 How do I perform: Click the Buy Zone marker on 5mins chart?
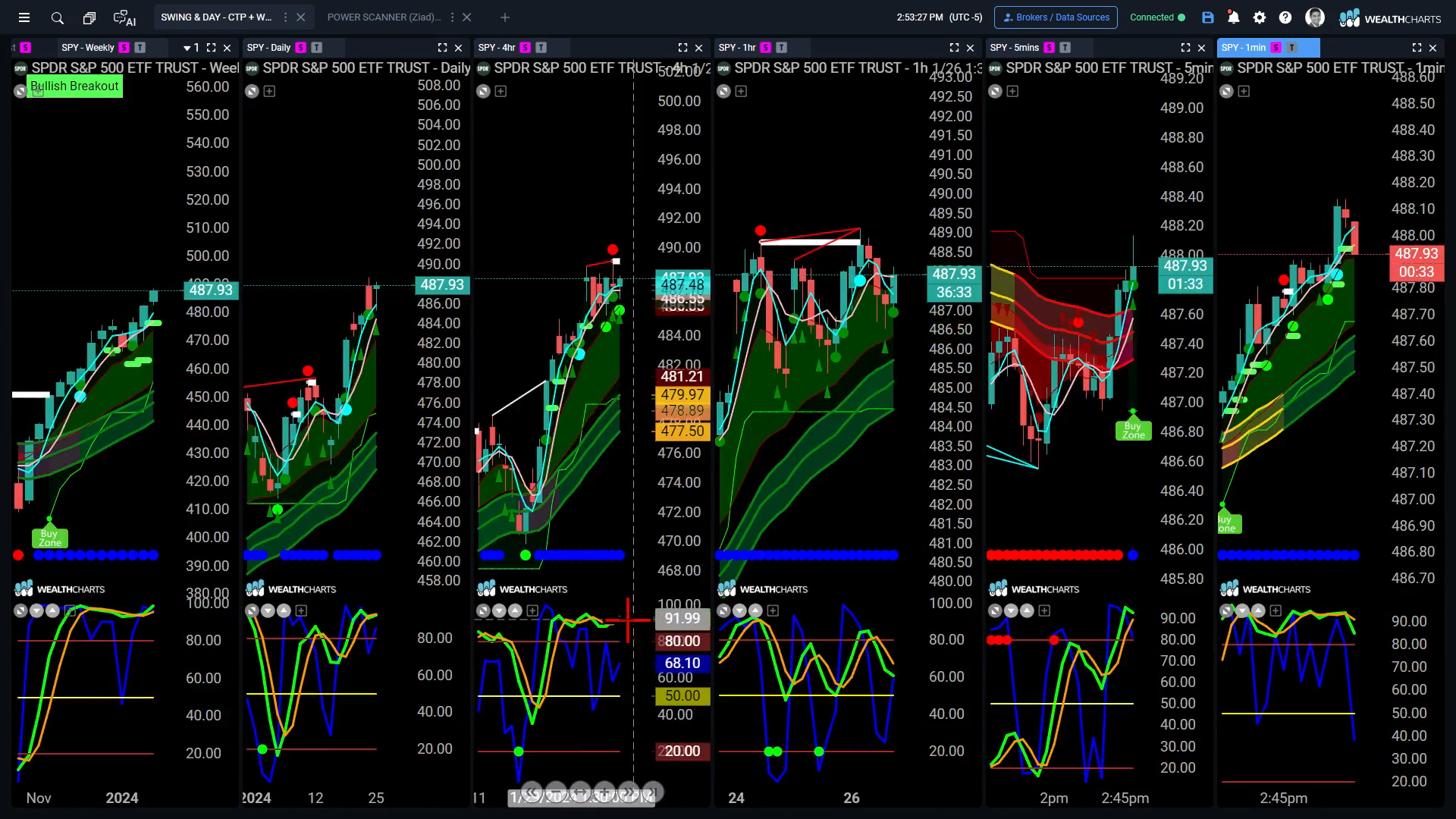click(1133, 430)
